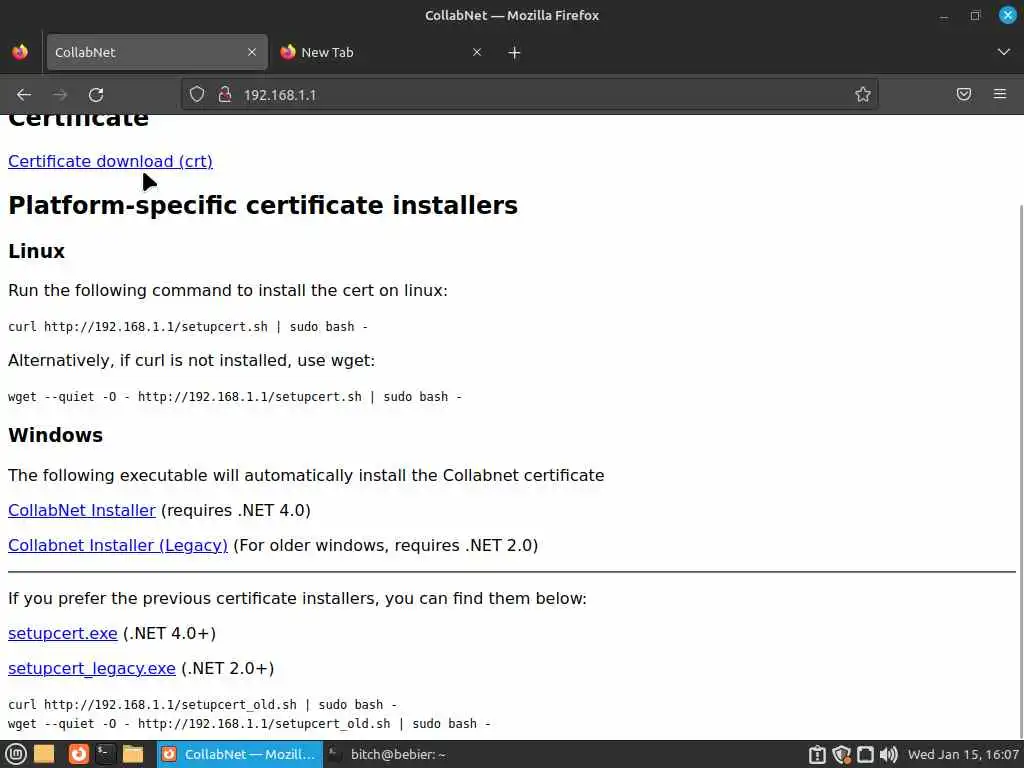
Task: Open the Save to Pocket button
Action: (964, 94)
